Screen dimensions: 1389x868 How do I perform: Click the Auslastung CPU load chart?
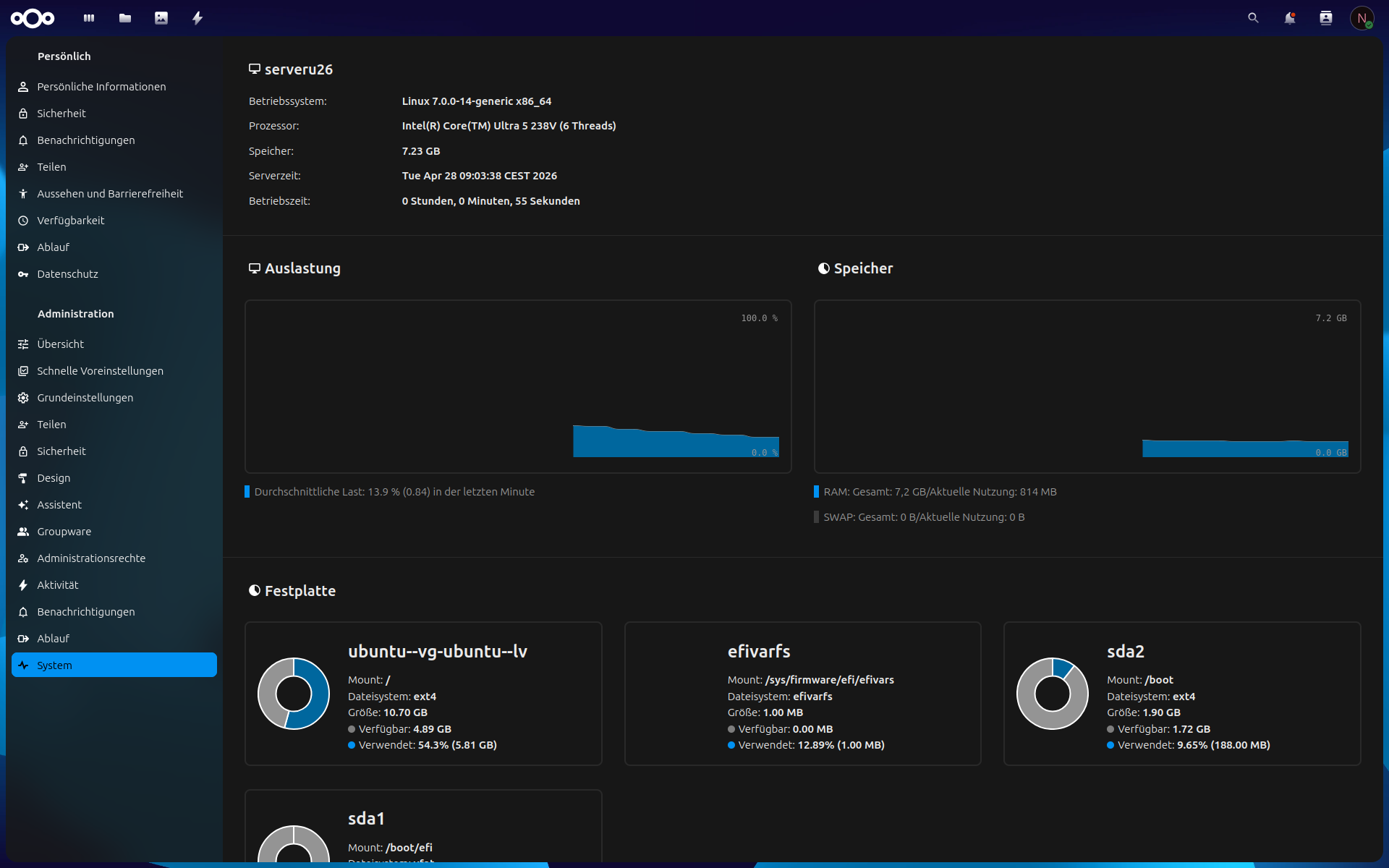518,387
